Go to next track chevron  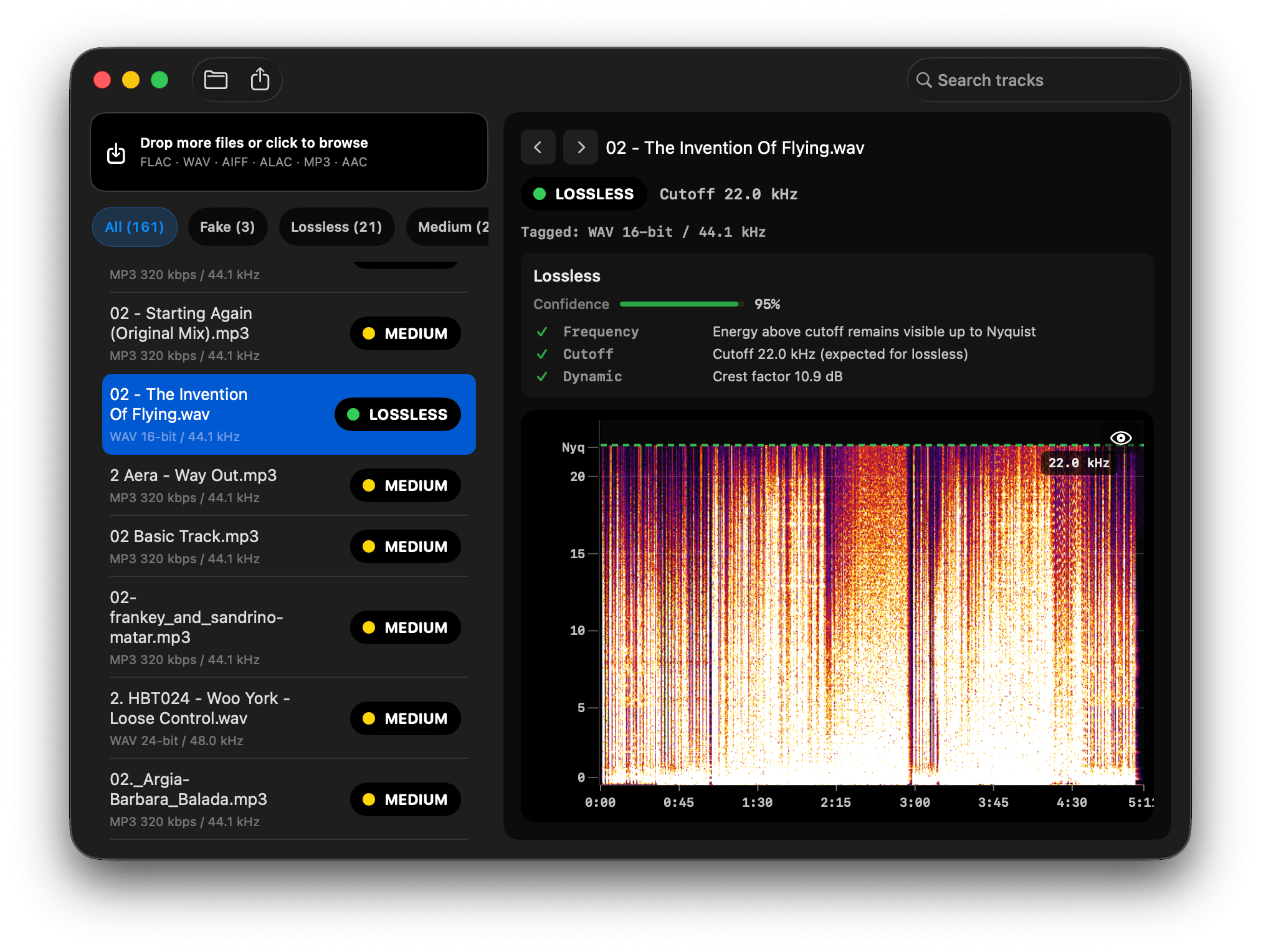(581, 148)
